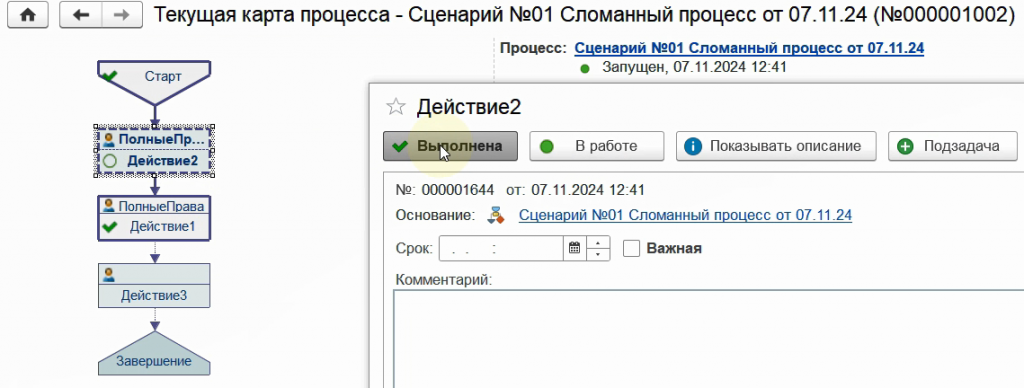
Task: Open the Процесс link Сценарий №01 at top
Action: 749,48
